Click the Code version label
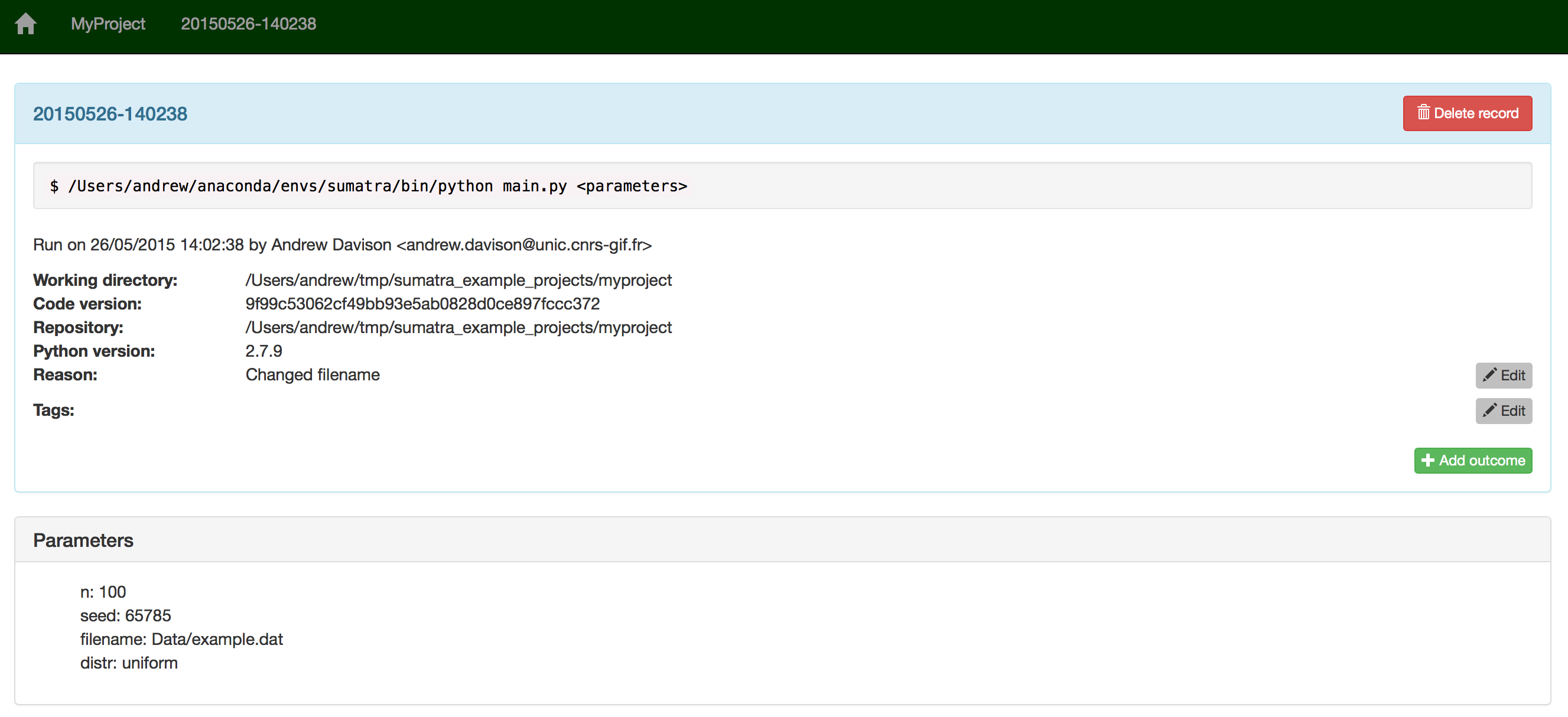 tap(87, 304)
